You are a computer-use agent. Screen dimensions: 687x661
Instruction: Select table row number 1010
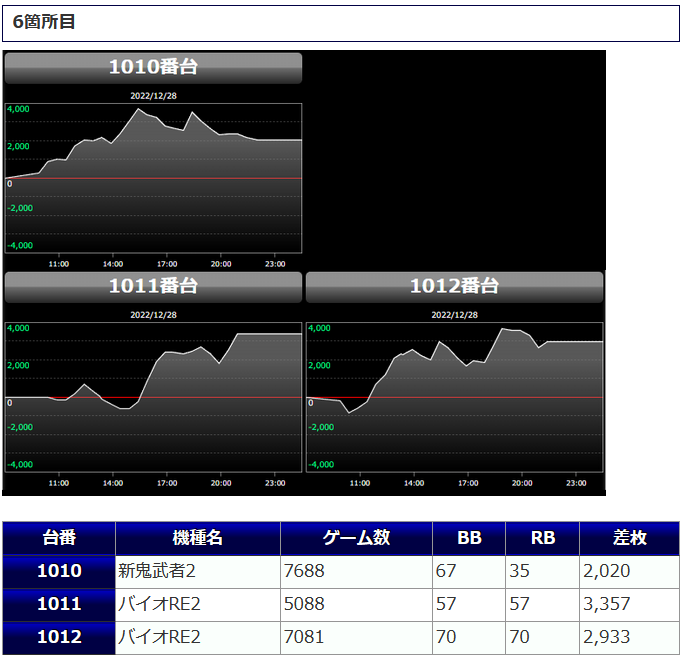pos(59,572)
